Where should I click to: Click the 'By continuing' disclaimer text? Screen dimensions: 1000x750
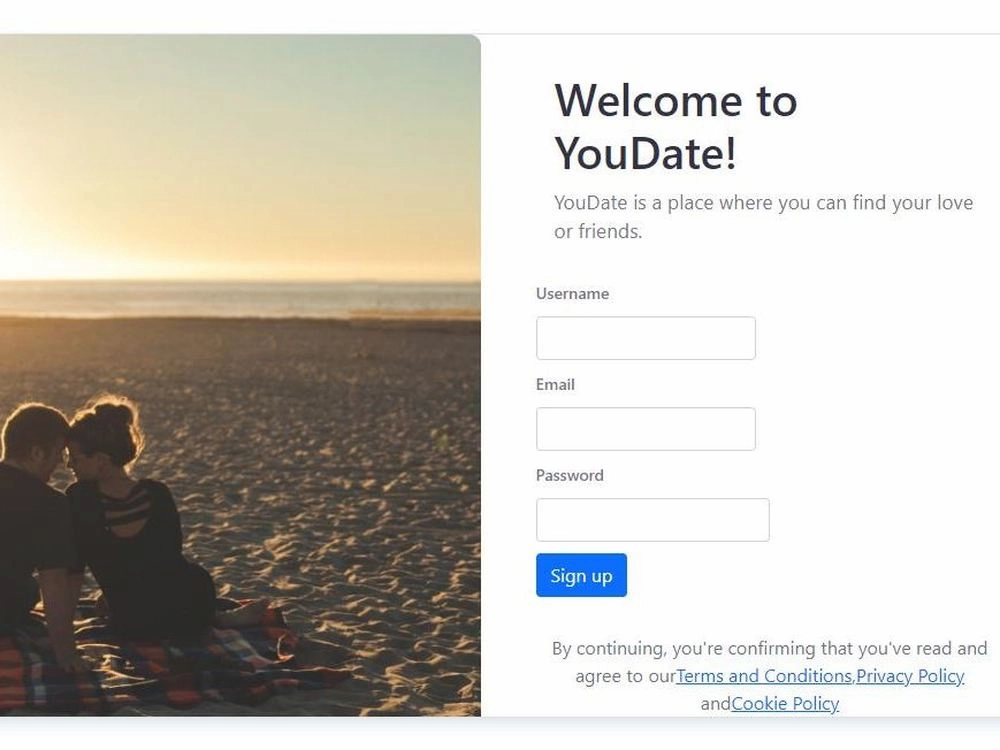[769, 676]
